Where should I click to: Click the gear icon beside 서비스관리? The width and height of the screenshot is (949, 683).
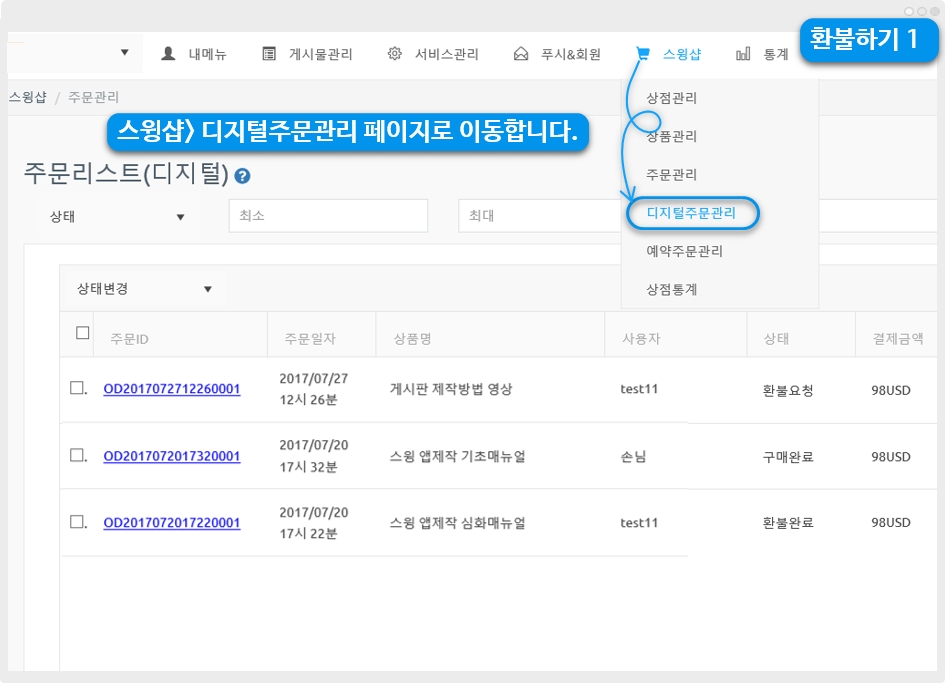tap(395, 54)
